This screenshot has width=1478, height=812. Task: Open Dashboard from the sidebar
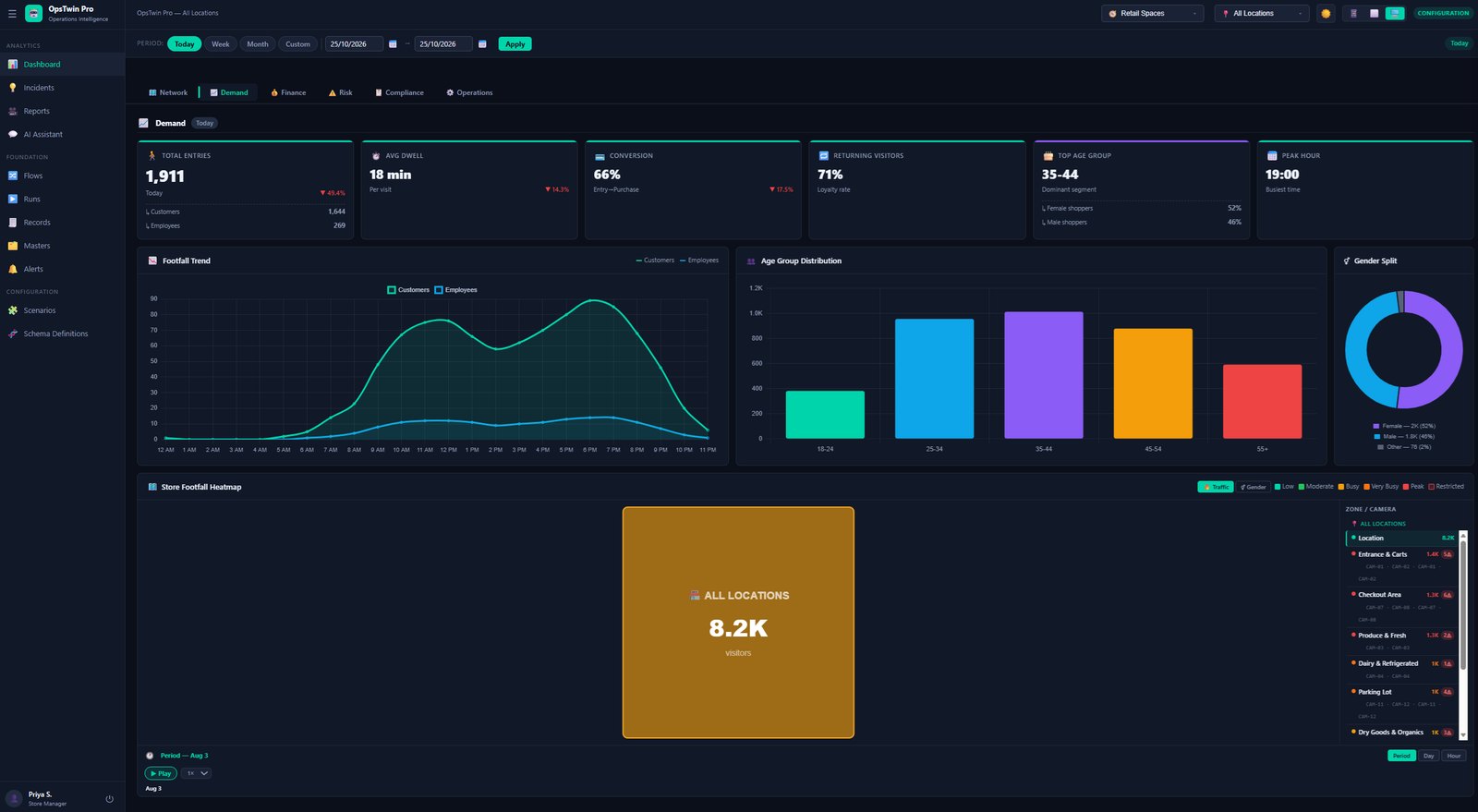point(62,65)
